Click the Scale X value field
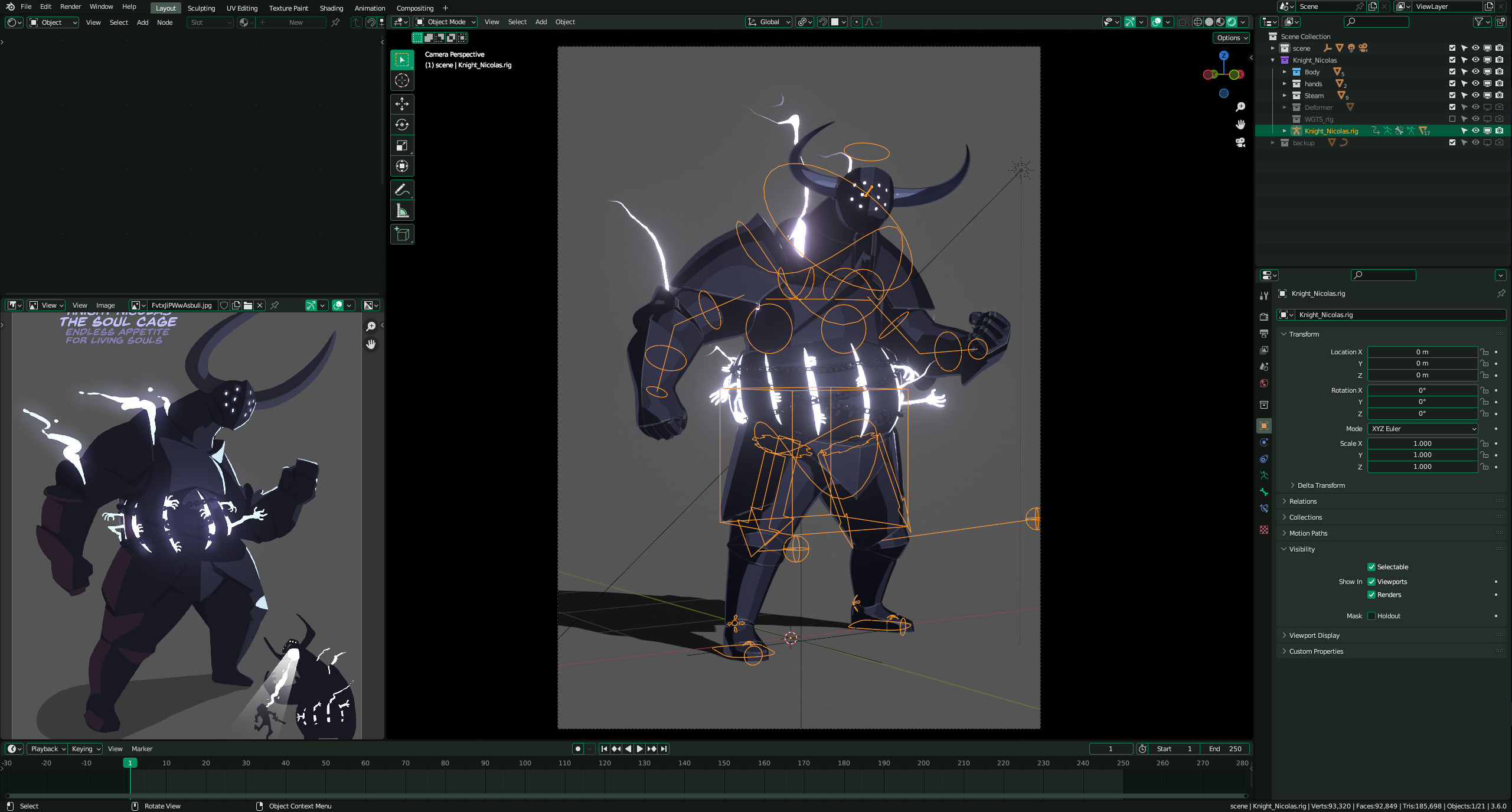Image resolution: width=1512 pixels, height=812 pixels. (x=1422, y=443)
